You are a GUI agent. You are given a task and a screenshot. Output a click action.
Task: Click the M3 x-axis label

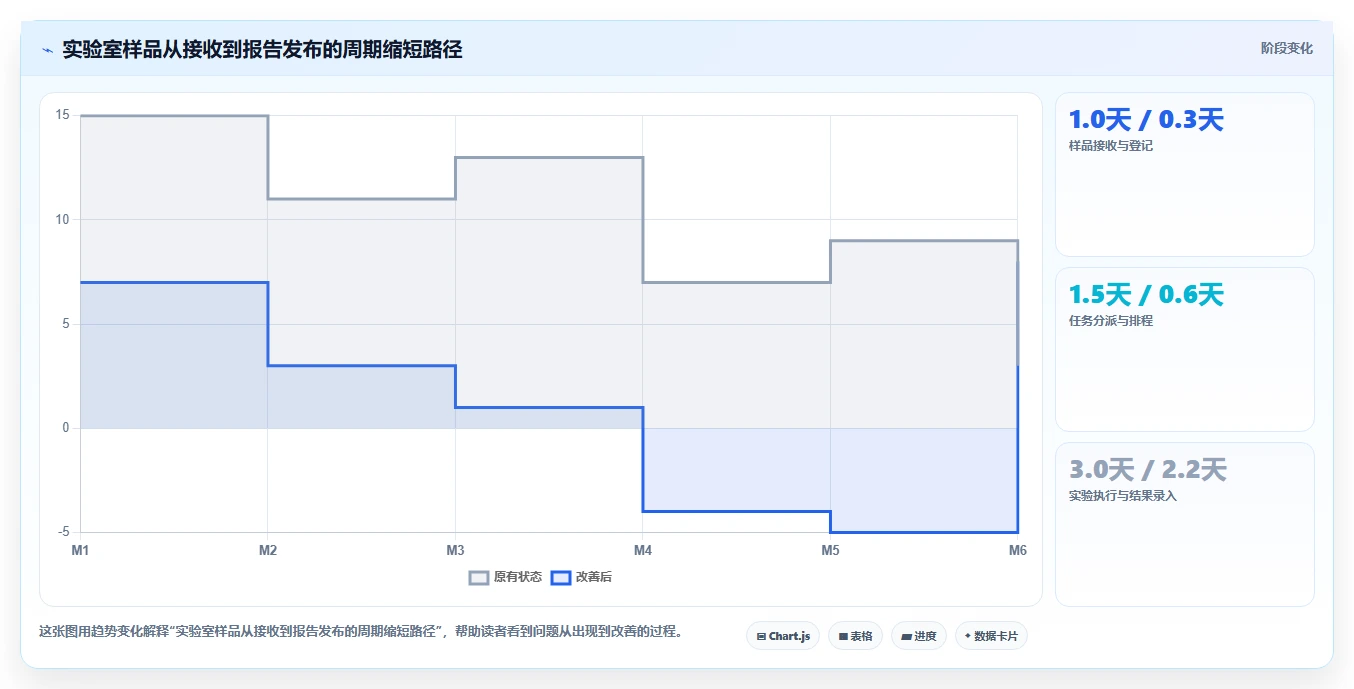(455, 550)
